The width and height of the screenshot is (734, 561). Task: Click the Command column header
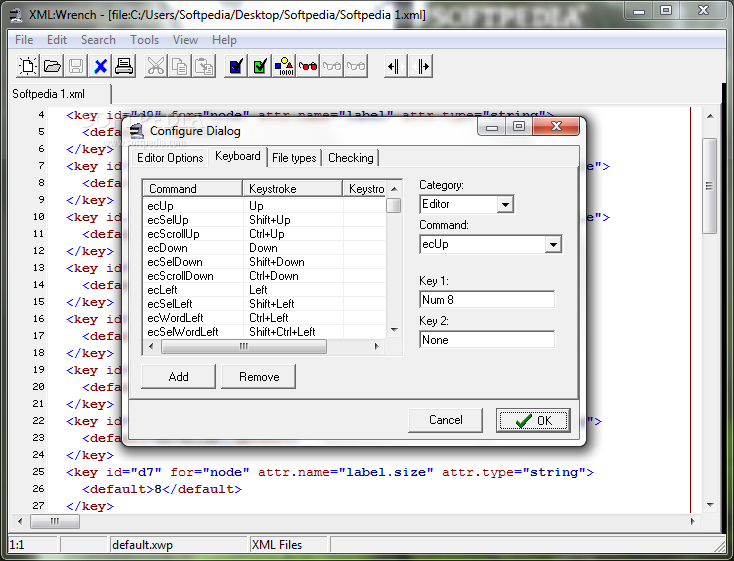(x=192, y=189)
